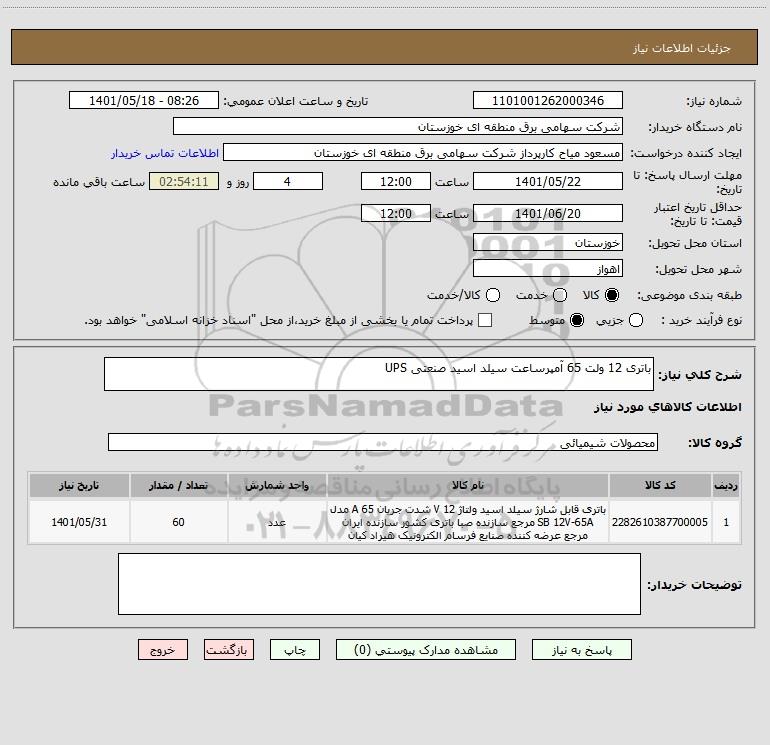Click the empty توضیحات خریدار text area

click(x=379, y=584)
